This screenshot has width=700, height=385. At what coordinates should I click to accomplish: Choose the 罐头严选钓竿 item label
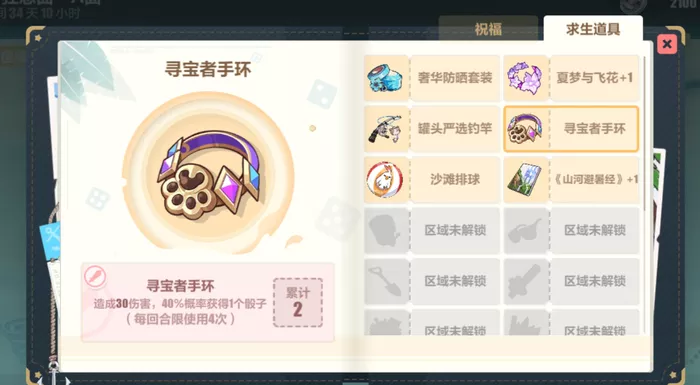coord(455,129)
